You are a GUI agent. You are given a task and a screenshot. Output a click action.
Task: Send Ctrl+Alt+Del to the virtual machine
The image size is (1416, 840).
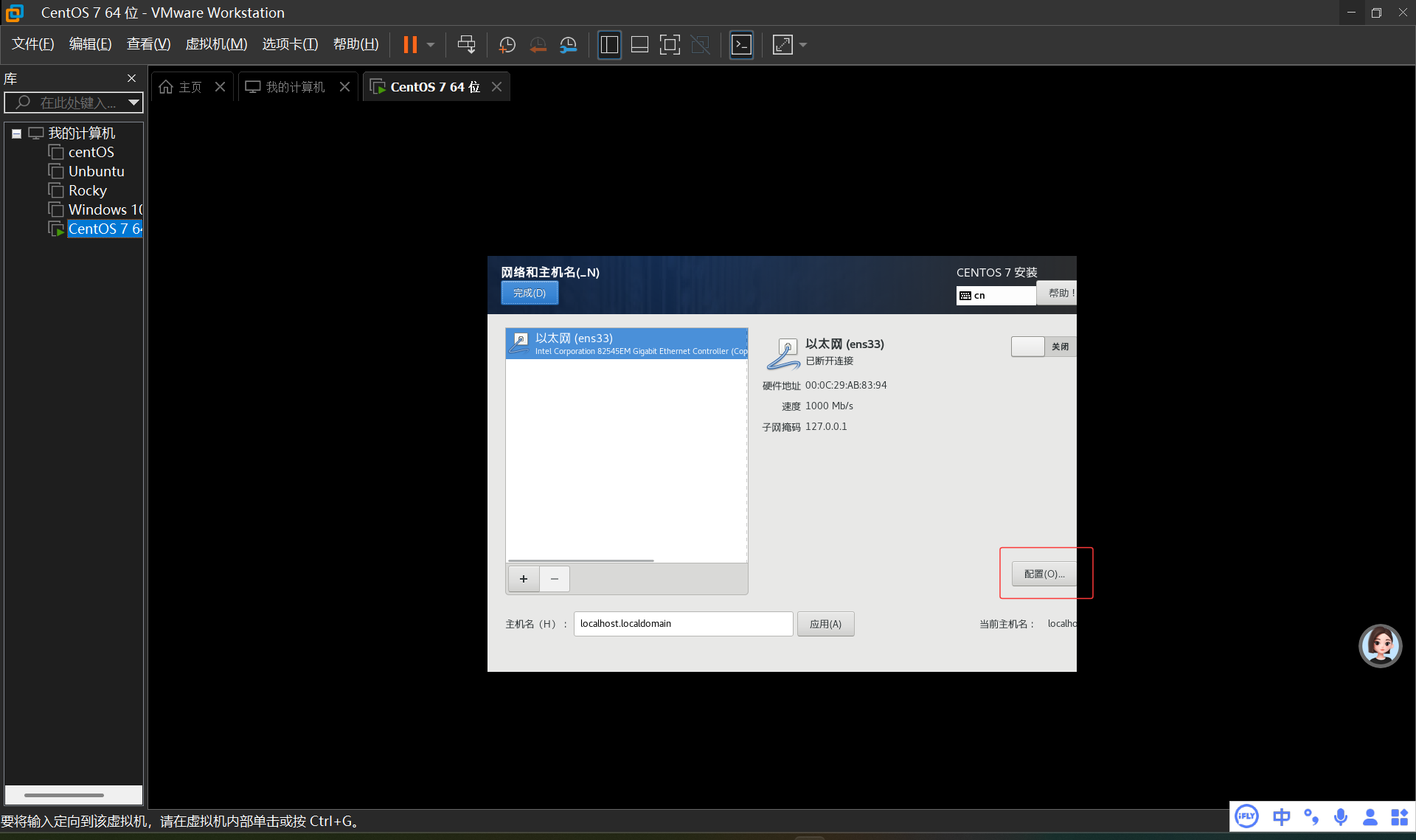pyautogui.click(x=466, y=45)
